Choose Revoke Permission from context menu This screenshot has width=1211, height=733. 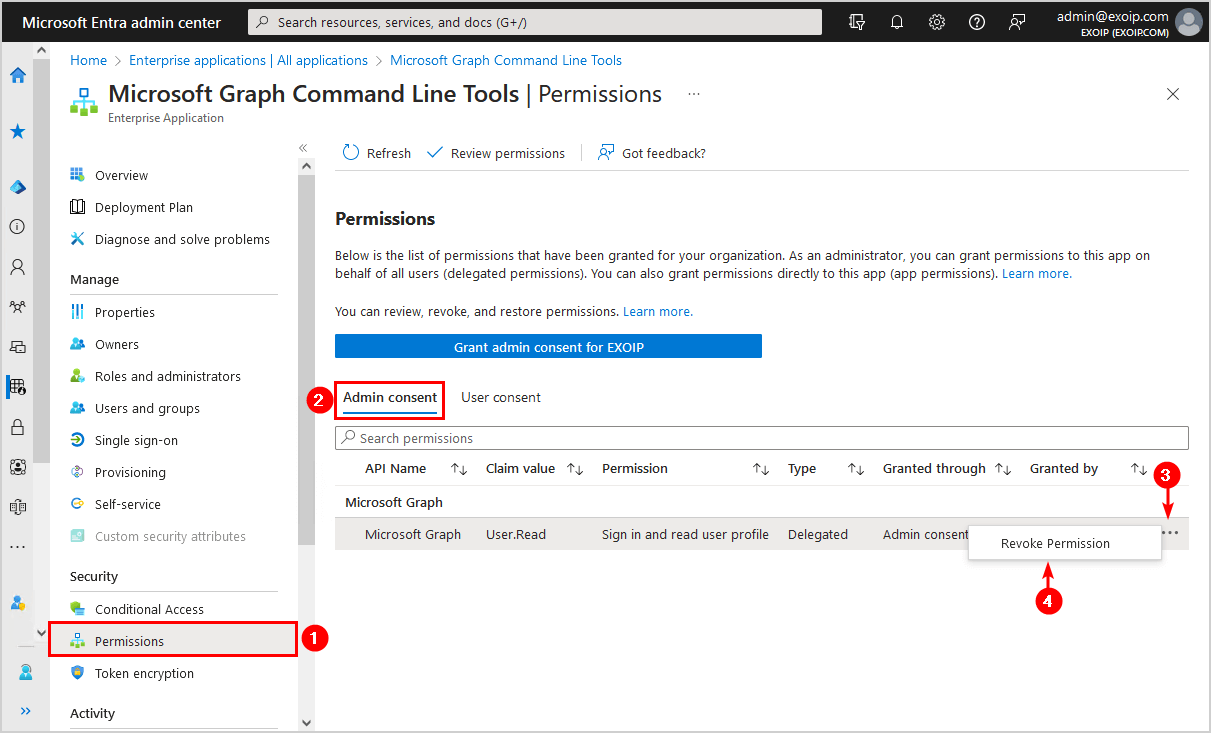click(1065, 544)
